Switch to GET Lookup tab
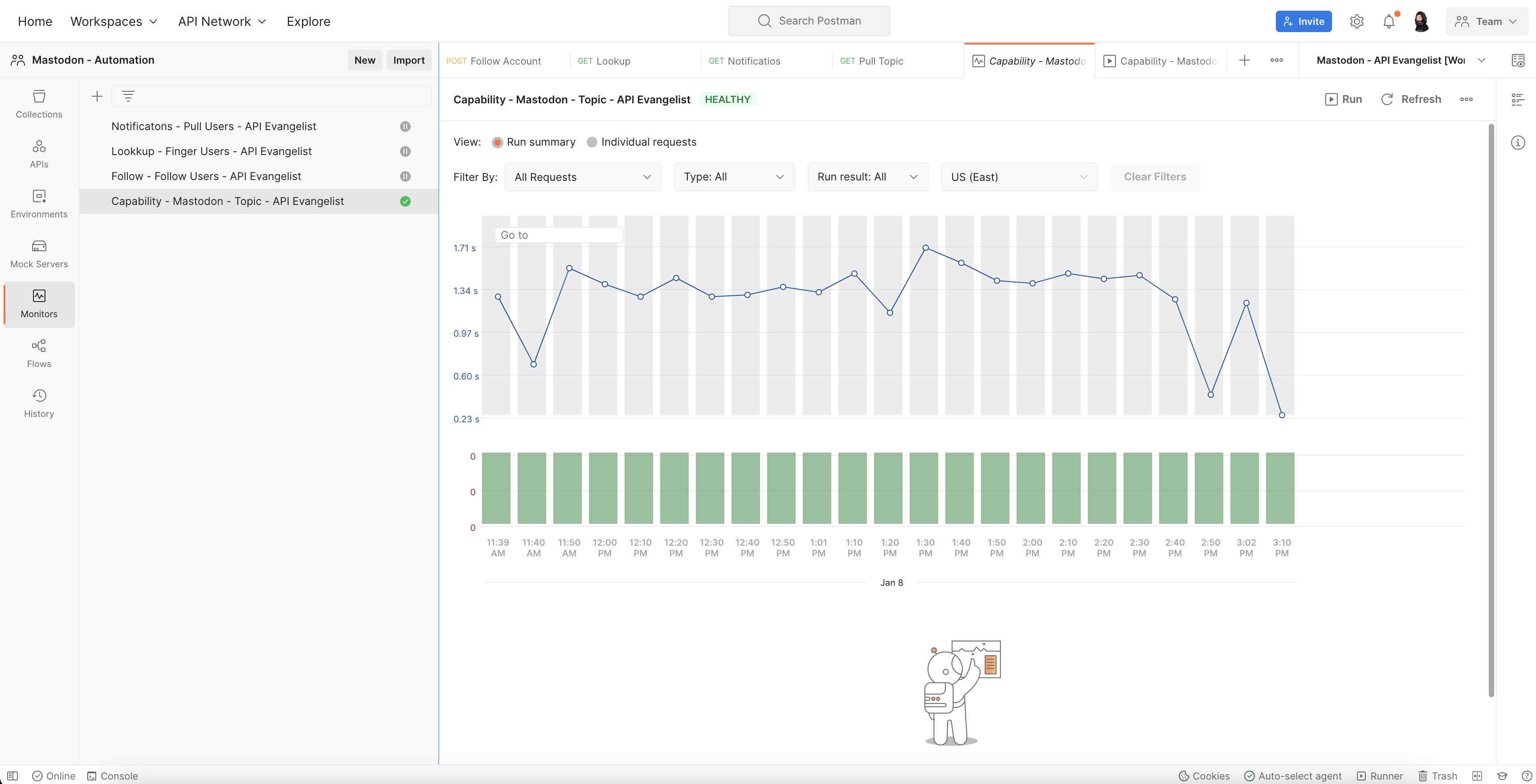 (x=635, y=61)
